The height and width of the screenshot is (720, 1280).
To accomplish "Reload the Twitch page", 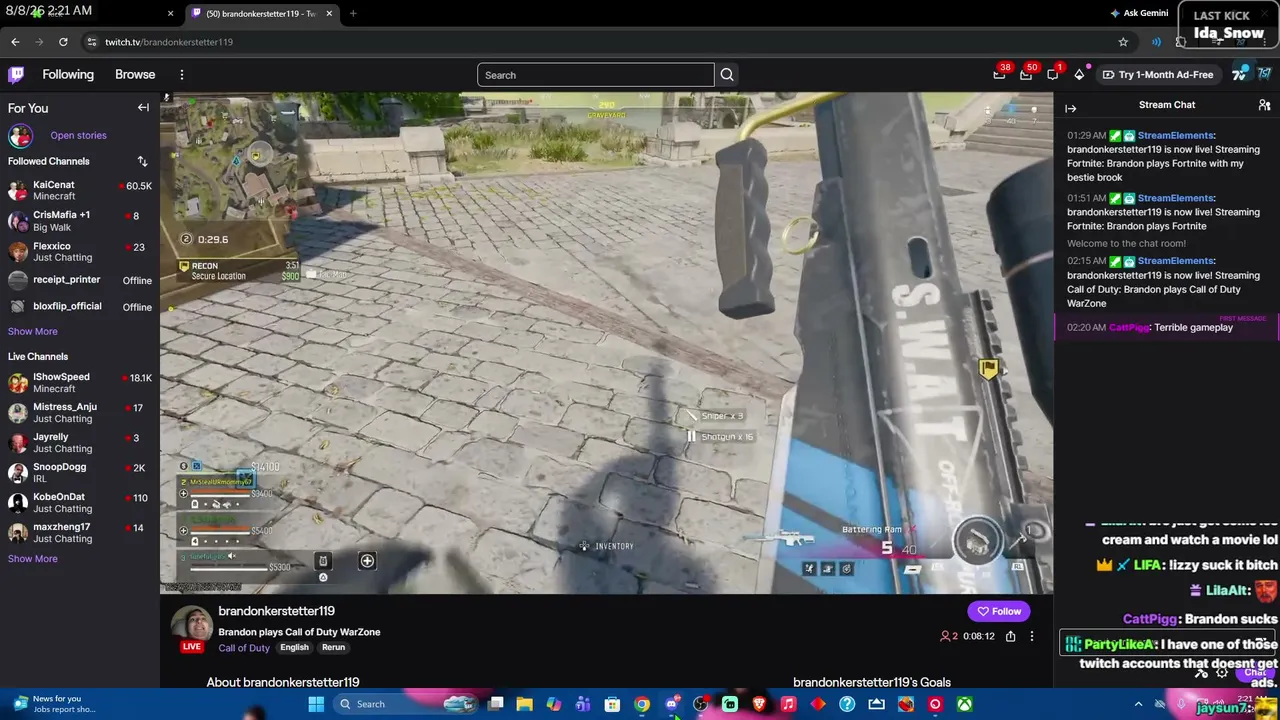I will [63, 42].
